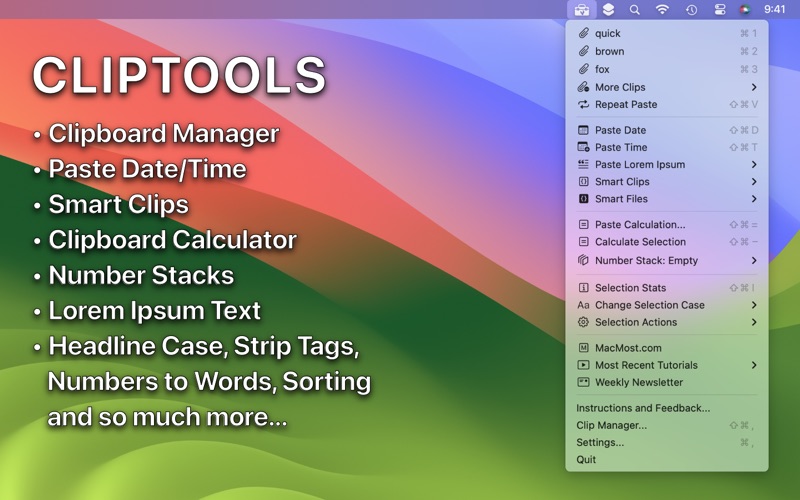Expand Smart Clips submenu arrow

(754, 182)
